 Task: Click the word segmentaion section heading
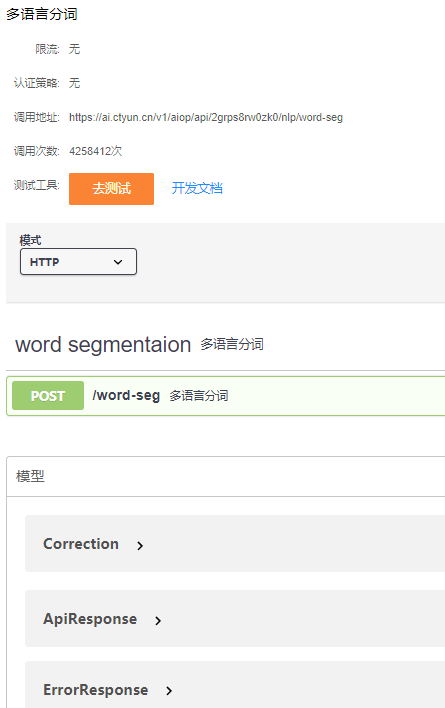pyautogui.click(x=103, y=345)
